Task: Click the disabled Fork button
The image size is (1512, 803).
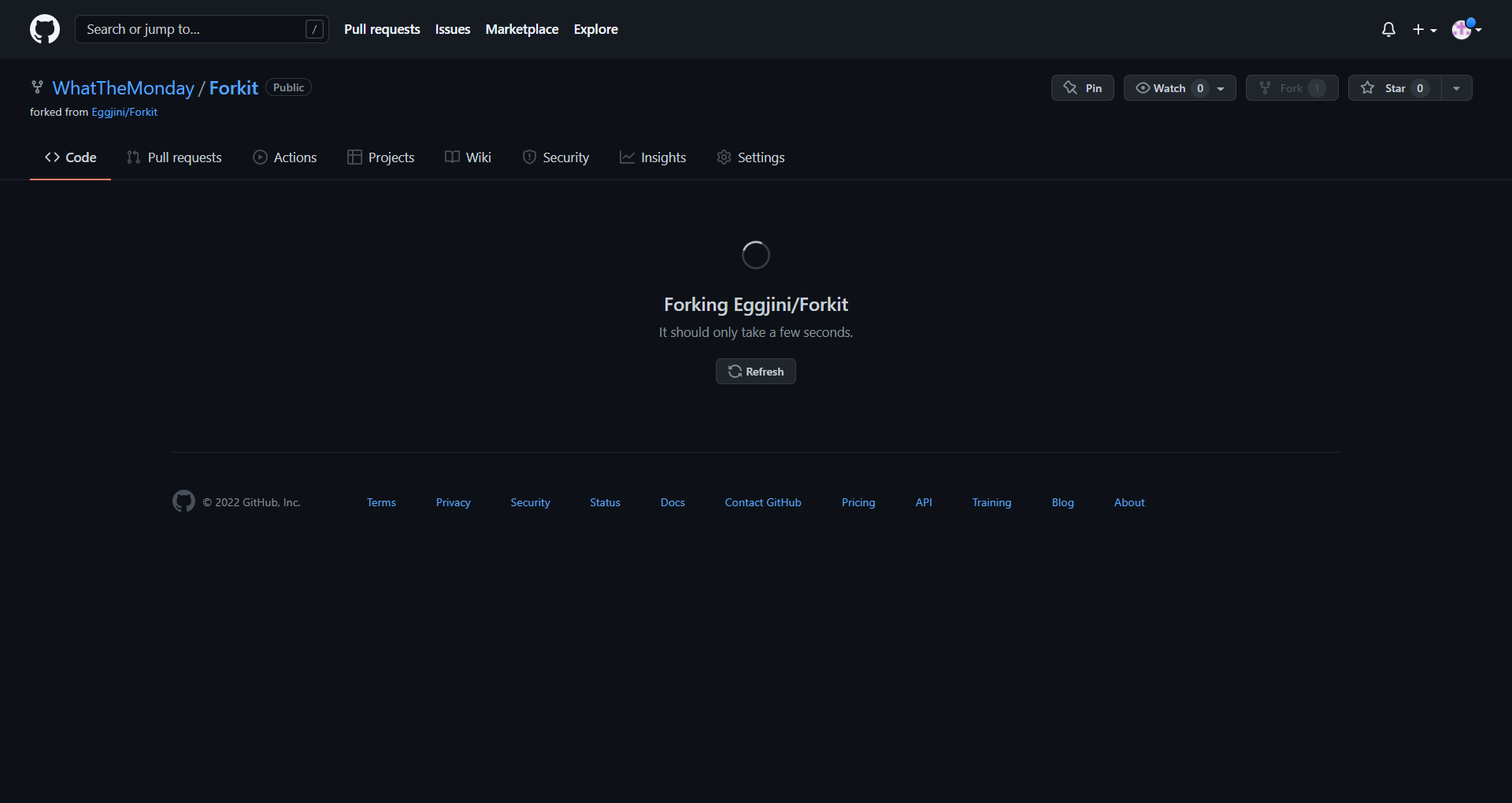Action: pyautogui.click(x=1291, y=88)
